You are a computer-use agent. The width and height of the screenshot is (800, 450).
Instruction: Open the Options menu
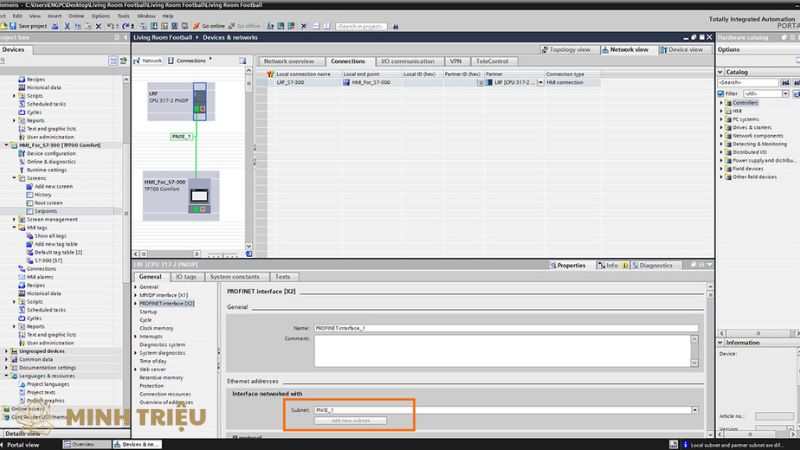point(100,16)
